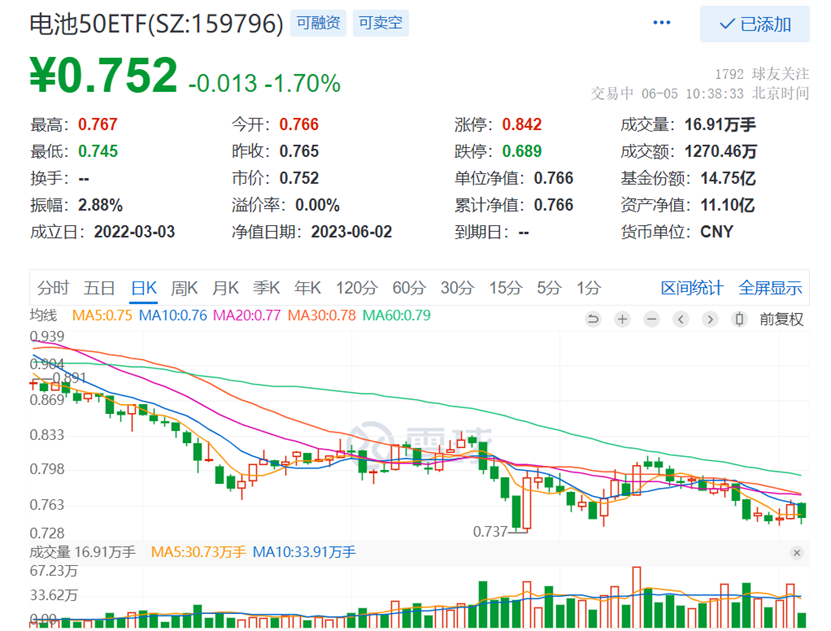
Task: Click the 成交量 value 16.91万手
Action: pos(720,125)
